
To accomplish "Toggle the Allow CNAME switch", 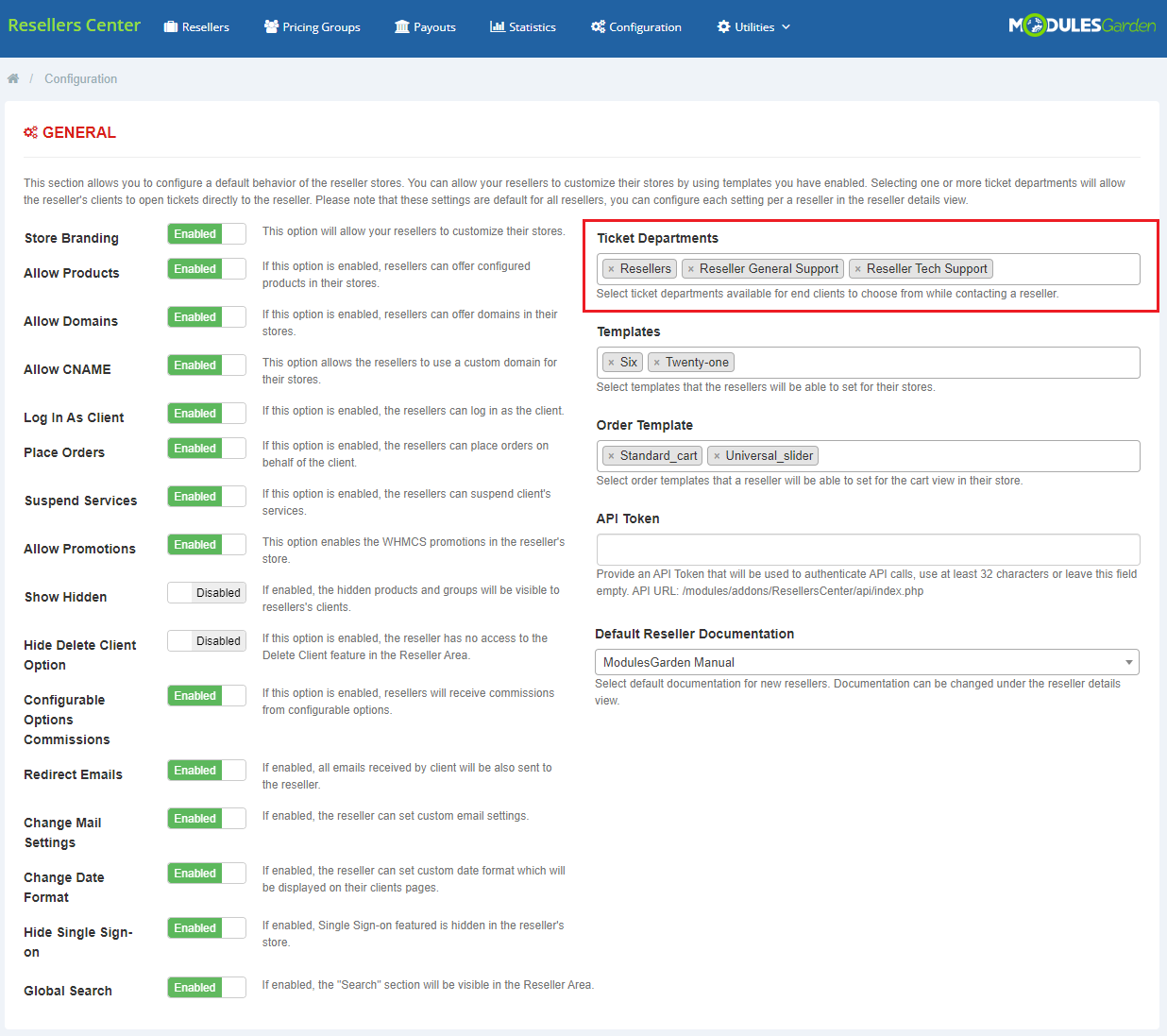I will (x=207, y=365).
